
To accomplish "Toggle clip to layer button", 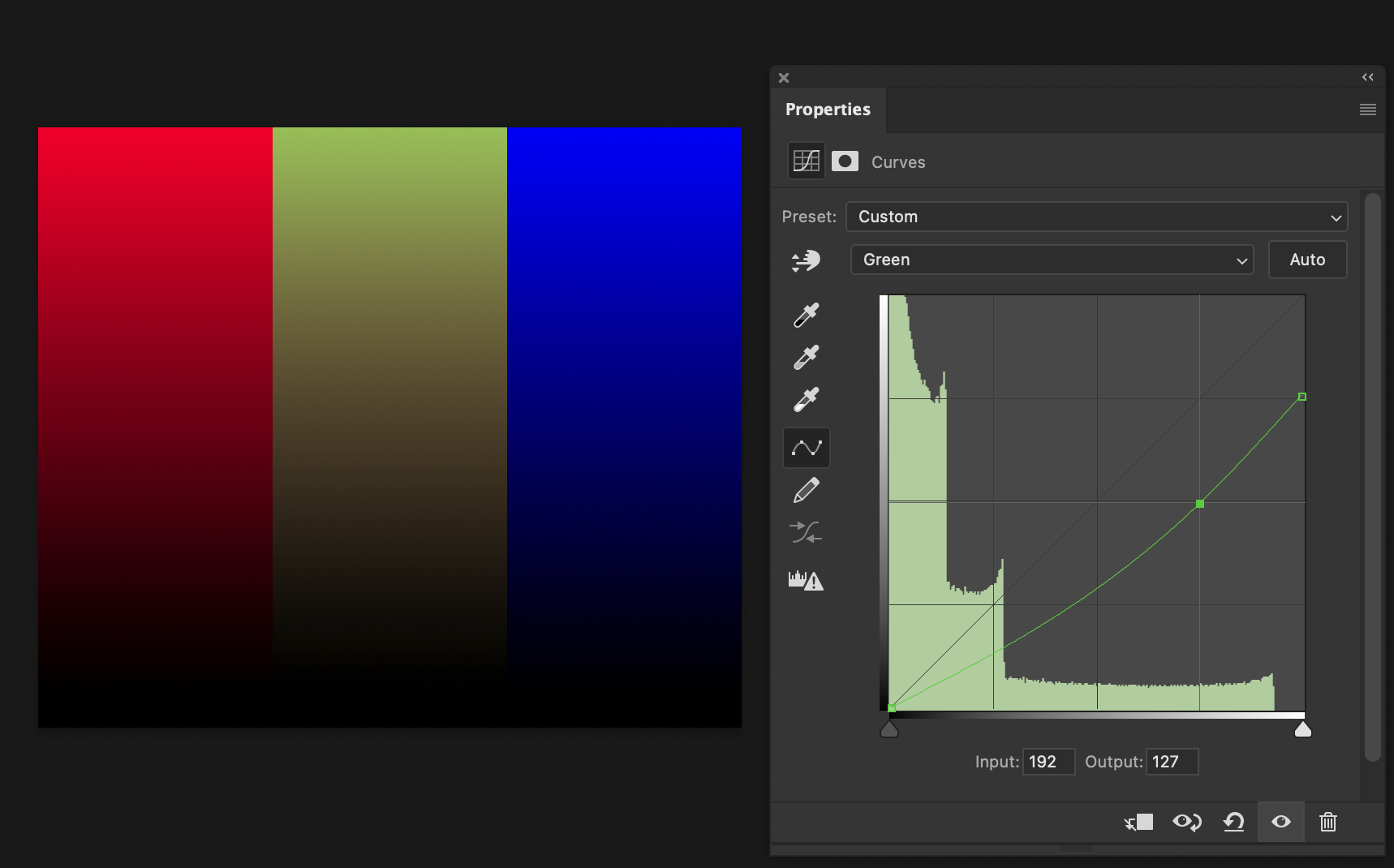I will (x=1139, y=822).
